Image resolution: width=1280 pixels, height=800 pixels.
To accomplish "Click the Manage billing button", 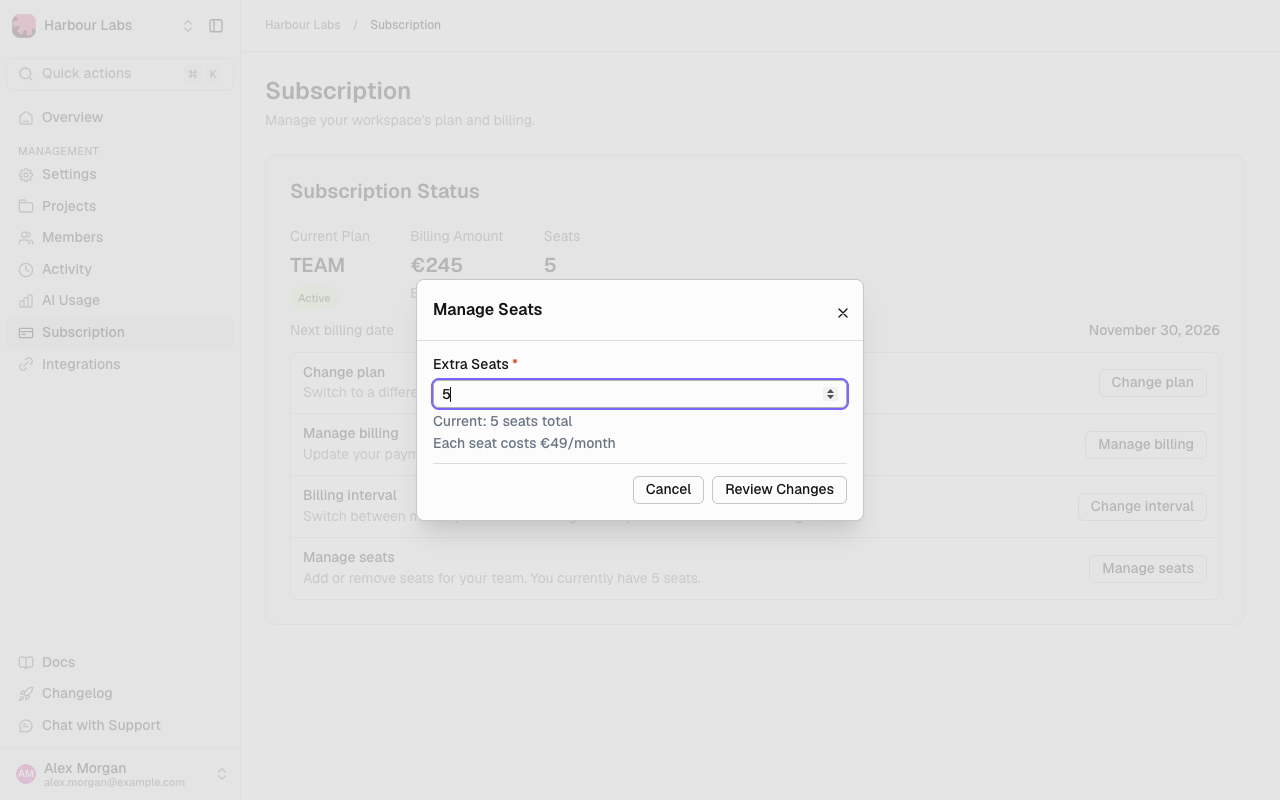I will pyautogui.click(x=1146, y=445).
